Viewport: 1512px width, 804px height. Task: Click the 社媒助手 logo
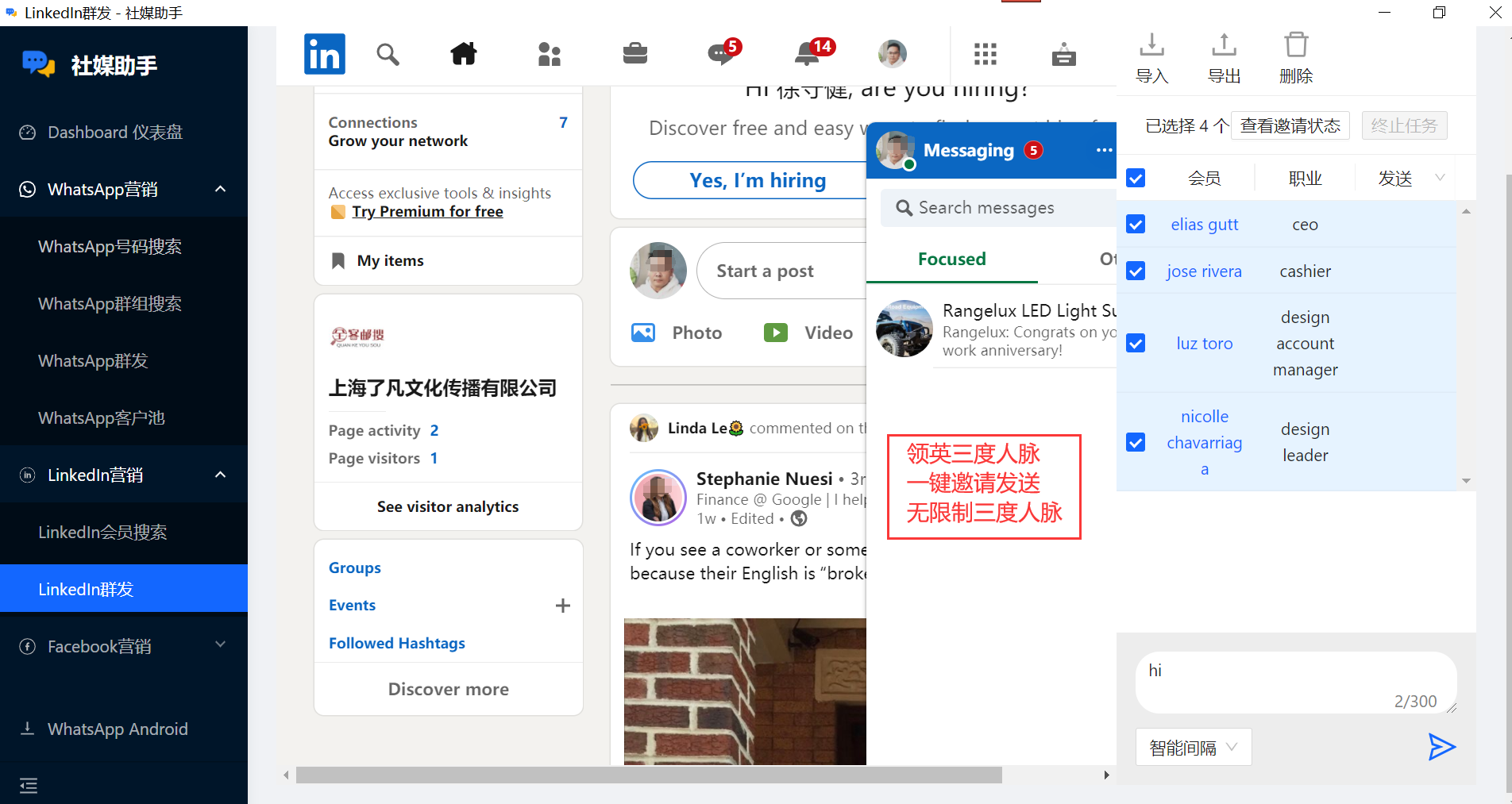38,63
